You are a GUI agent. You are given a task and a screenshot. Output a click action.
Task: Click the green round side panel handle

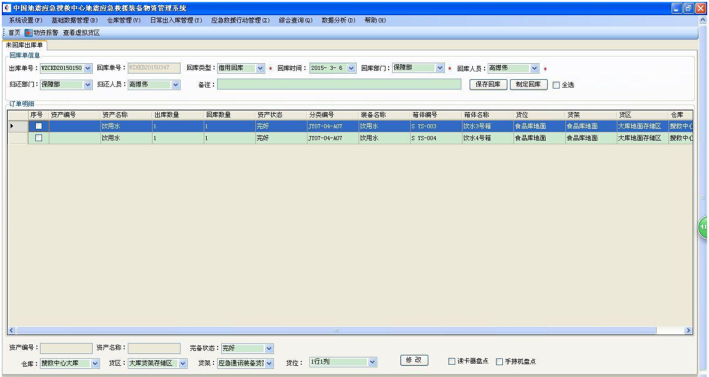click(704, 227)
